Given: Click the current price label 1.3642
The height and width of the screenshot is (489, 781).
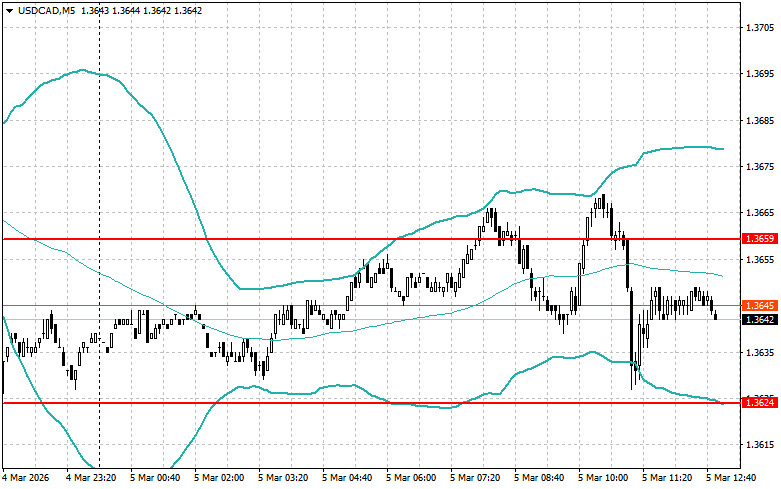Looking at the screenshot, I should [760, 319].
